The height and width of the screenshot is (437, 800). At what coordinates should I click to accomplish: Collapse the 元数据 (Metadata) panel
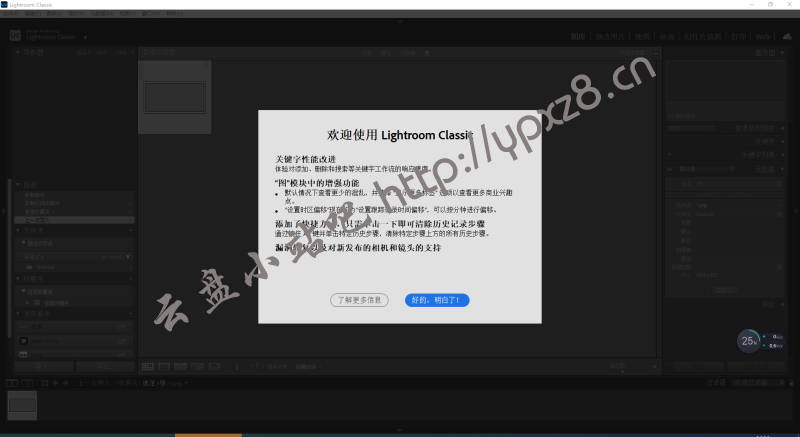782,169
